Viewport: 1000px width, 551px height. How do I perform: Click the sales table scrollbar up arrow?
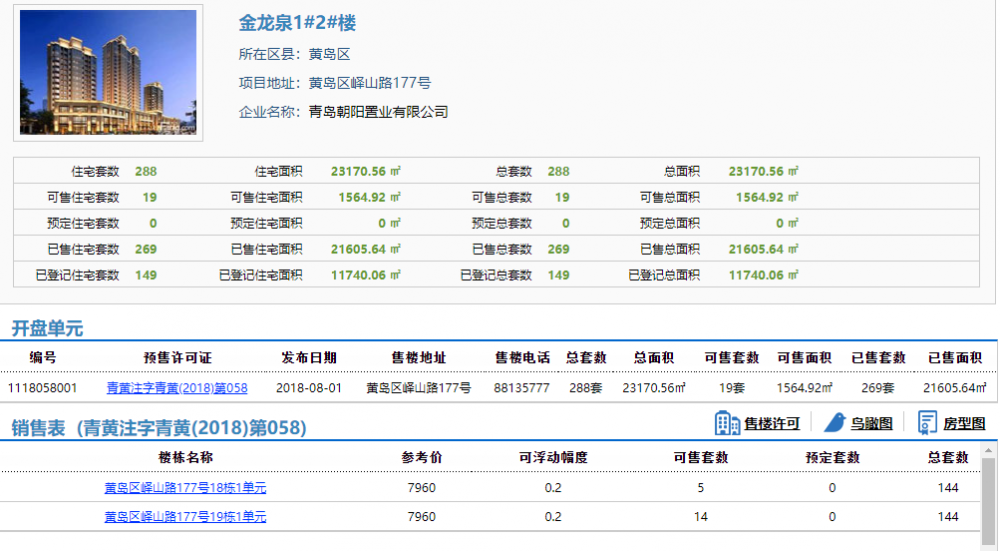coord(989,450)
